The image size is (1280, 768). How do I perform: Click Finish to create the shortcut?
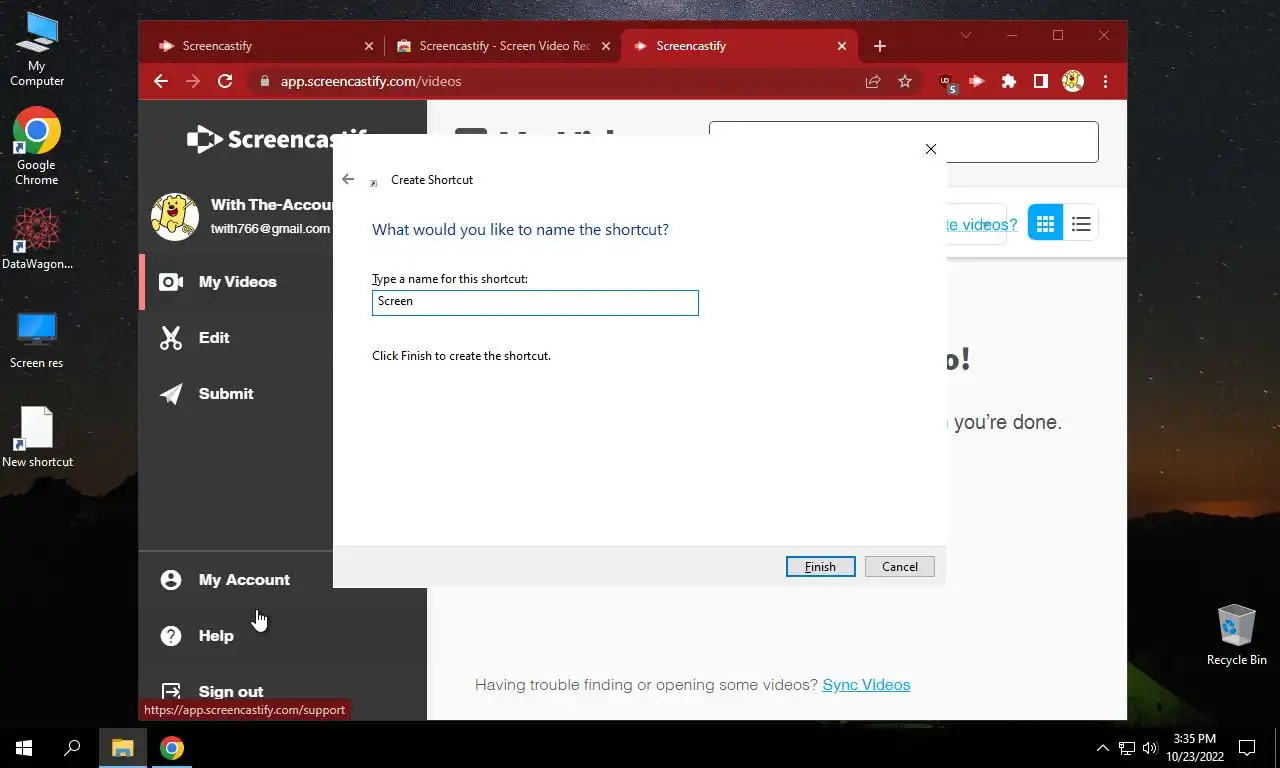tap(820, 567)
